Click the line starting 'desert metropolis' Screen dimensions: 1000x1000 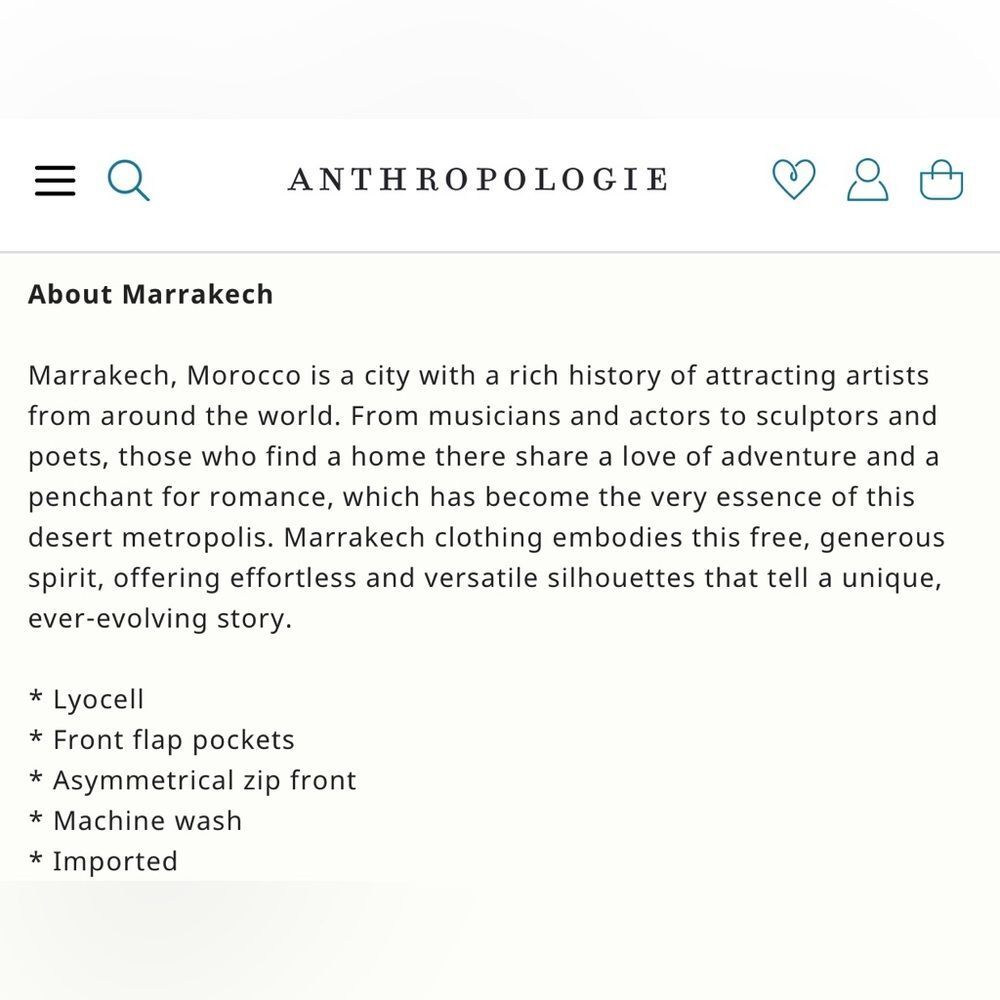click(487, 538)
